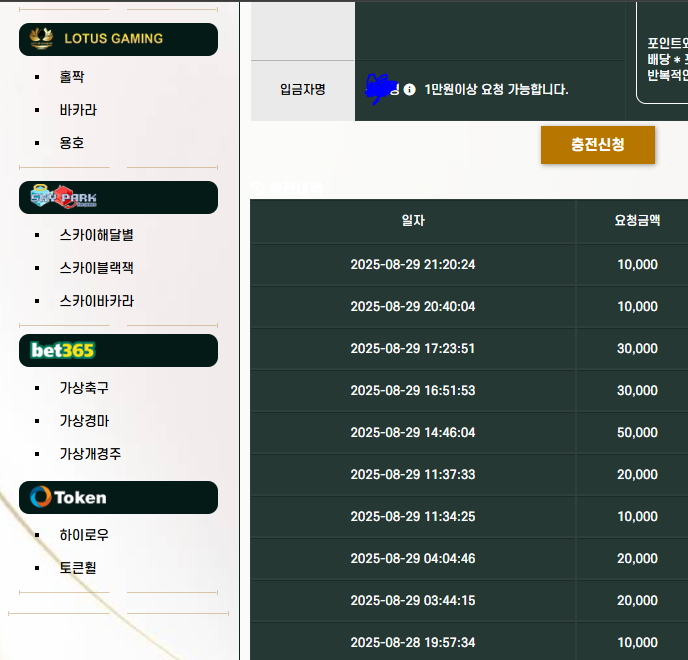Open the Token category banner
The image size is (688, 660).
click(118, 498)
